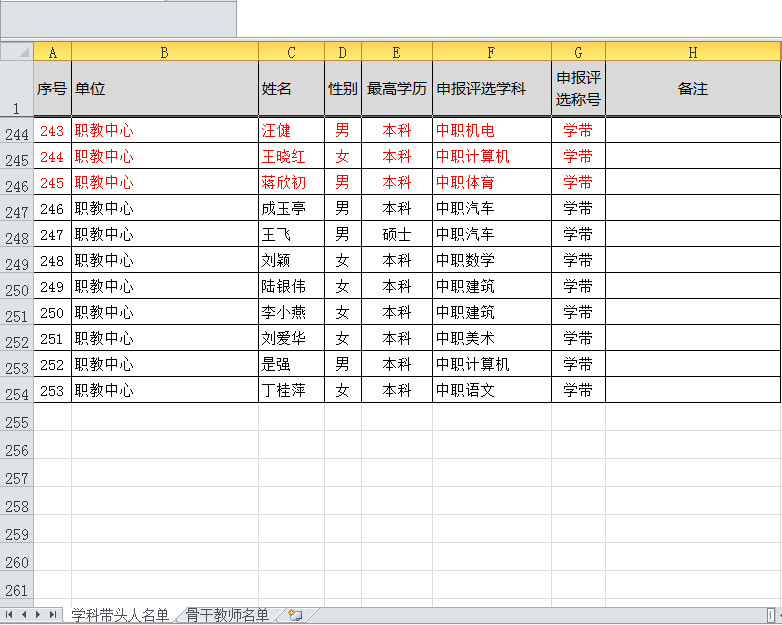Select row 258 header
The width and height of the screenshot is (782, 625).
pyautogui.click(x=17, y=507)
